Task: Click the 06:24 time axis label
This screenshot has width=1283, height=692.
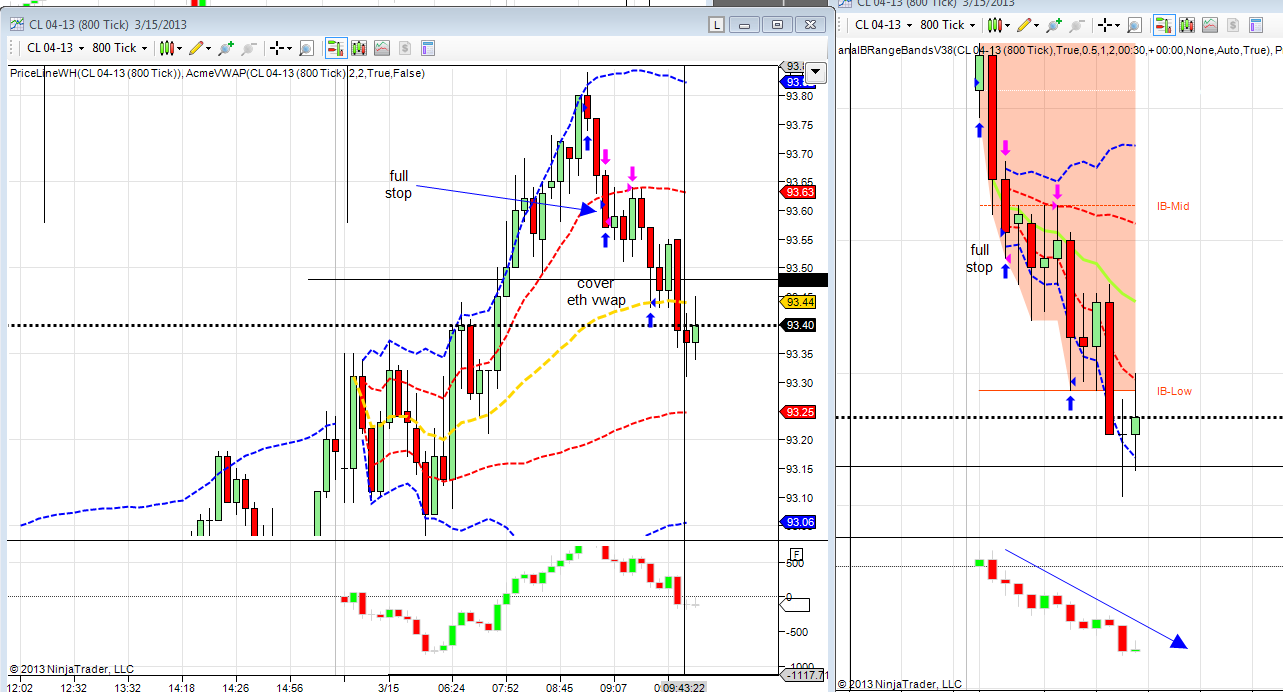Action: pos(451,686)
